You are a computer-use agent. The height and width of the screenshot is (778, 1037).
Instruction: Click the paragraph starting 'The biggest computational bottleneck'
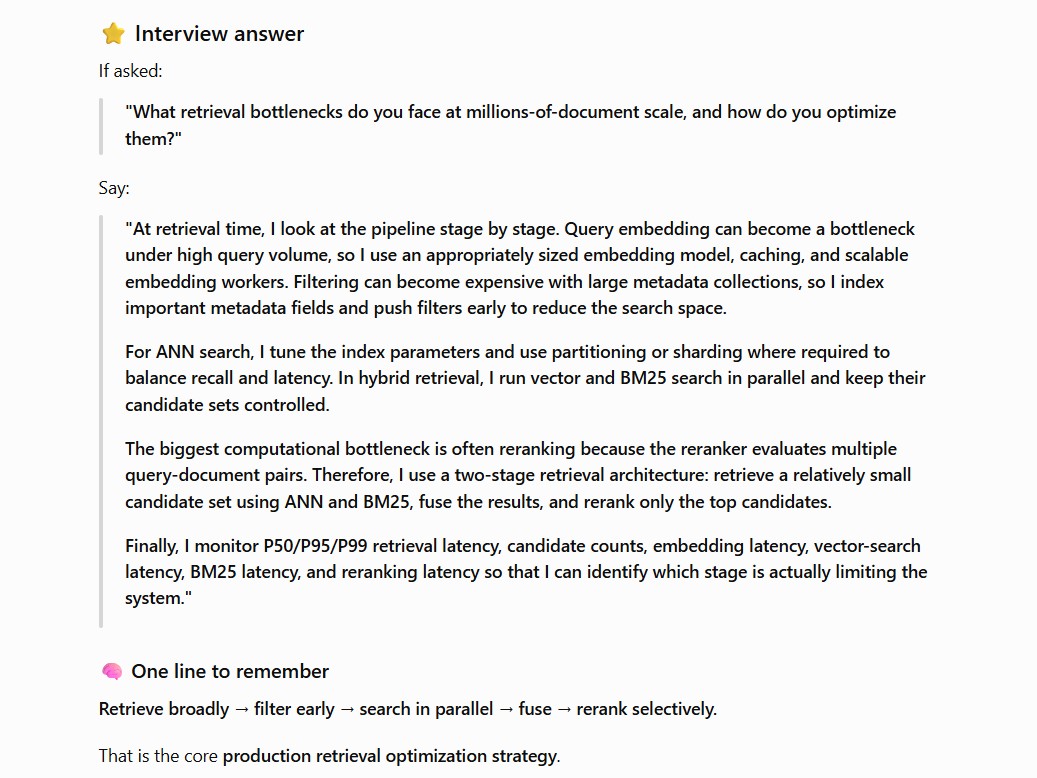pyautogui.click(x=518, y=475)
